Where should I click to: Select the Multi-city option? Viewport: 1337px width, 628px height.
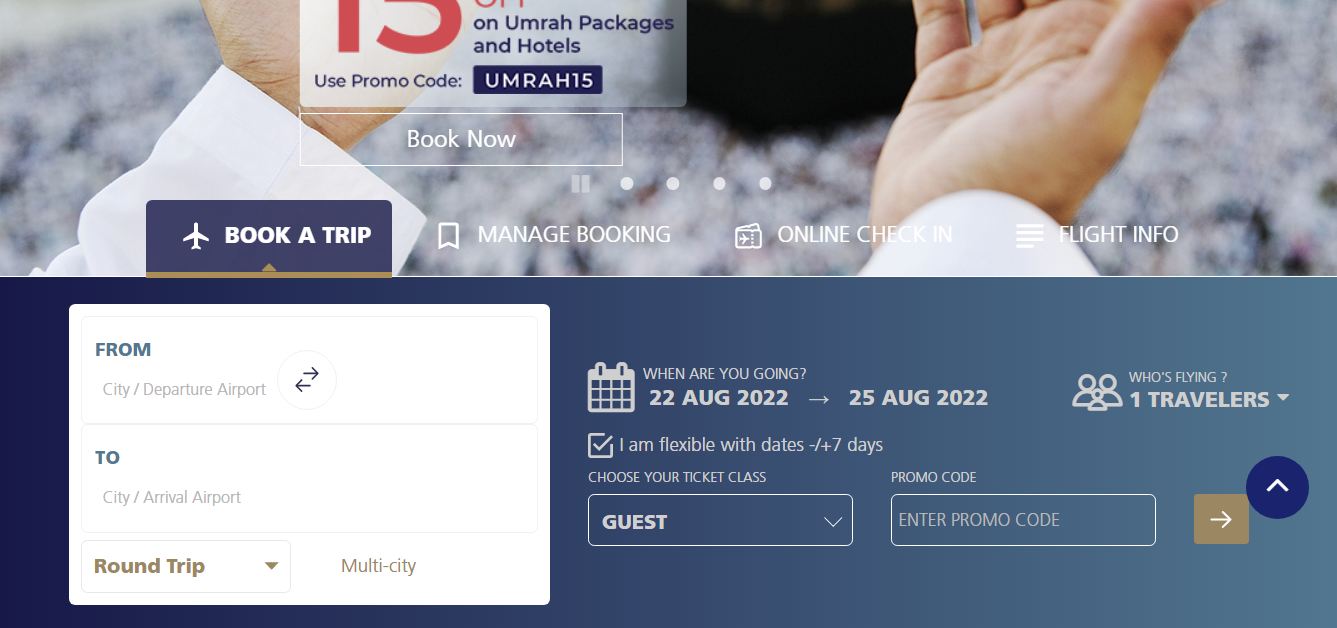click(x=378, y=566)
